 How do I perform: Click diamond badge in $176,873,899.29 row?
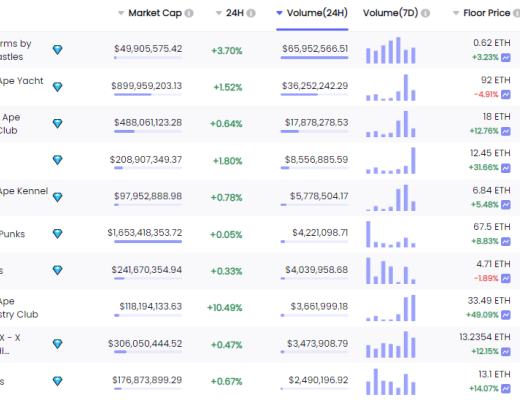click(57, 381)
